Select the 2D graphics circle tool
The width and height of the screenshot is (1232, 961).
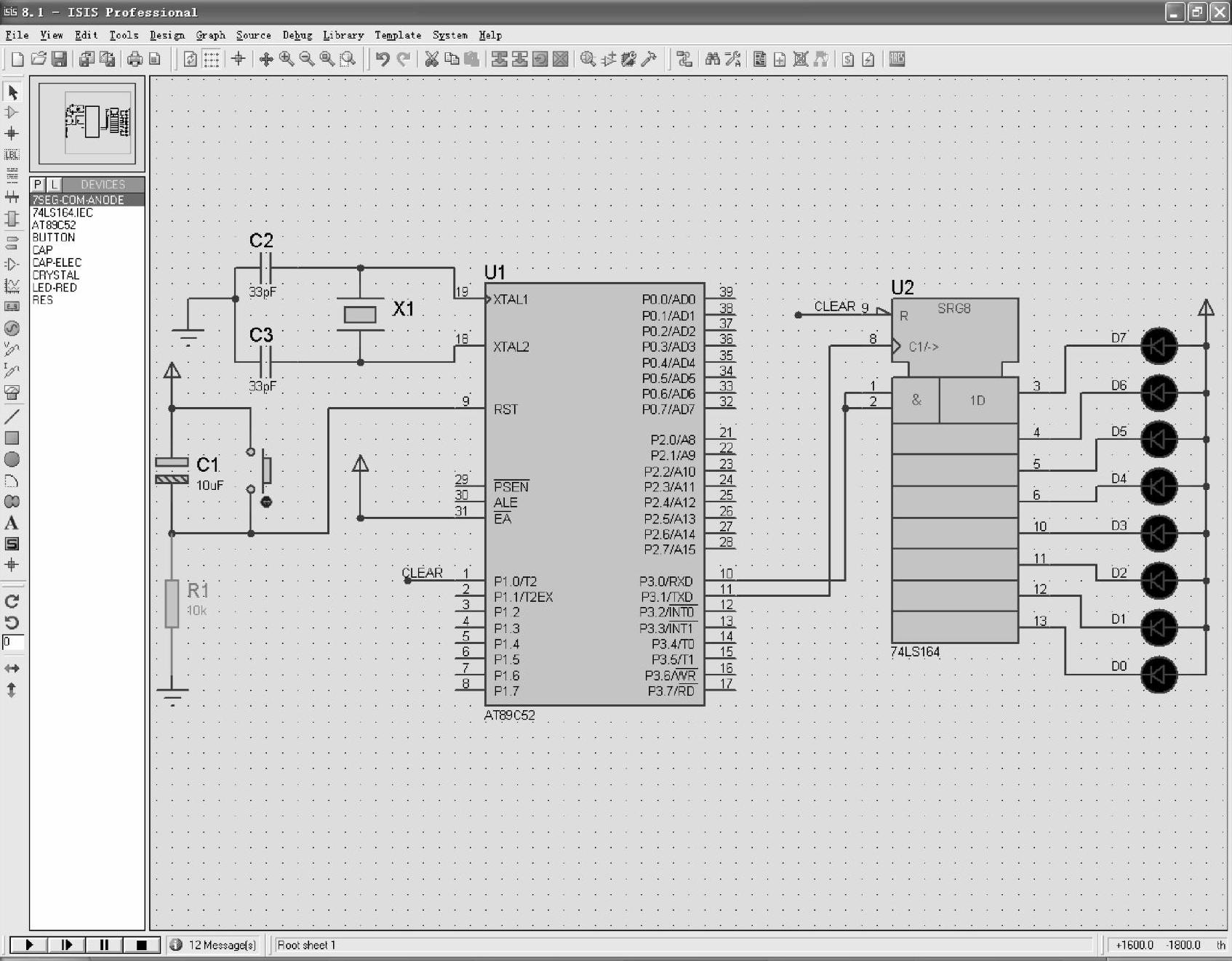click(x=12, y=459)
